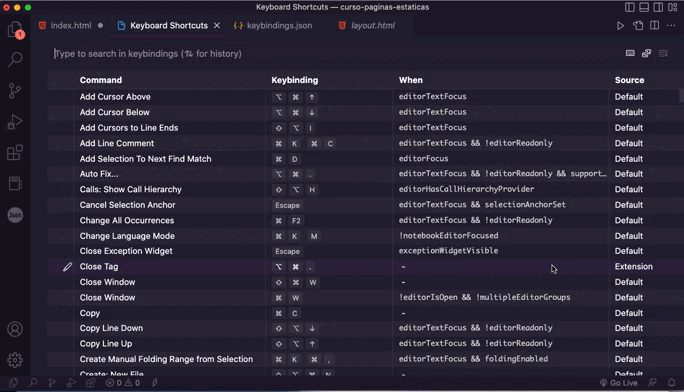The image size is (684, 392).
Task: Switch to the keybindings.json tab
Action: (279, 26)
